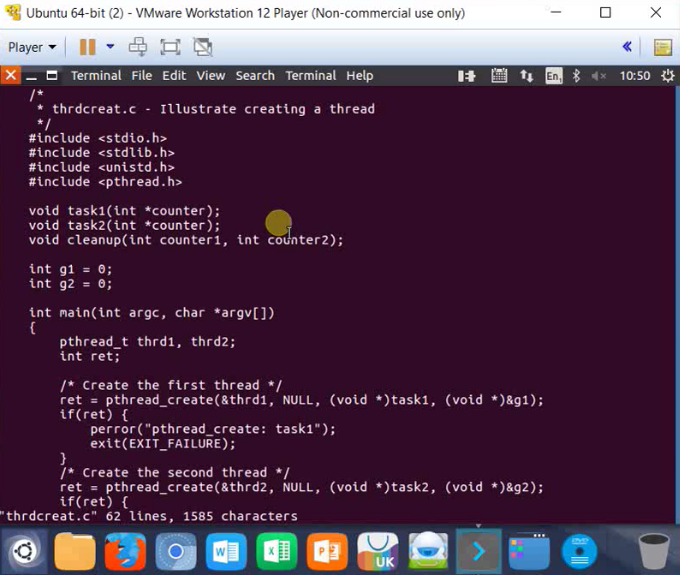Open the battery indicator in top panel

coord(467,76)
